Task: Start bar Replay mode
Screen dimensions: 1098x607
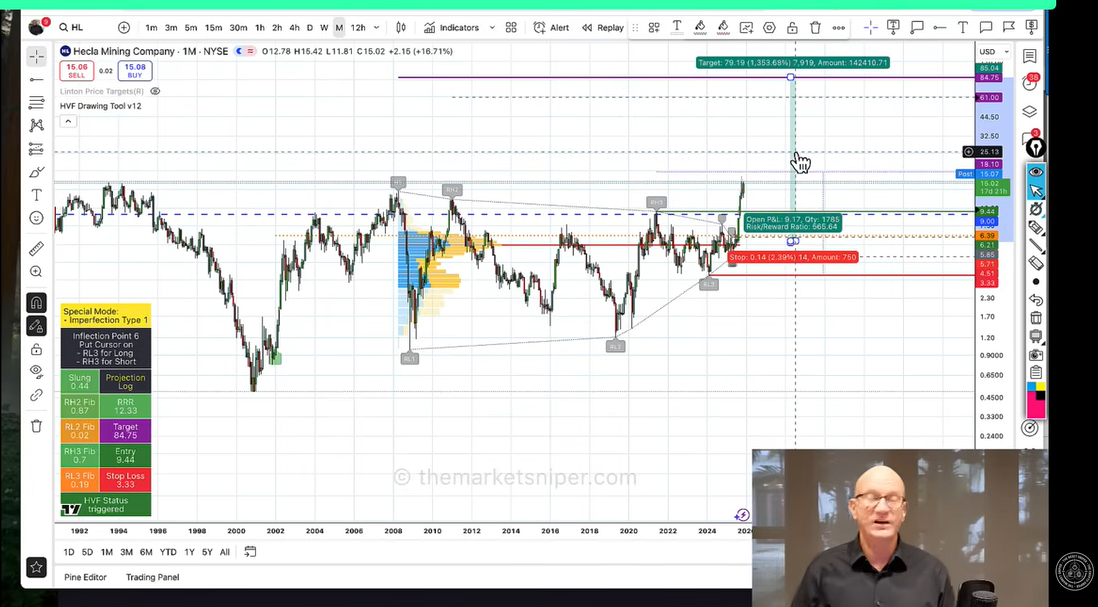Action: 603,28
